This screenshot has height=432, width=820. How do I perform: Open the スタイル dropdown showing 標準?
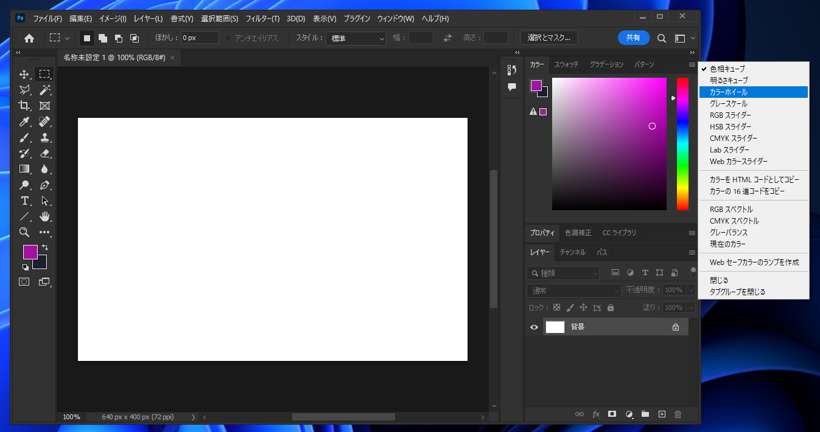tap(356, 38)
